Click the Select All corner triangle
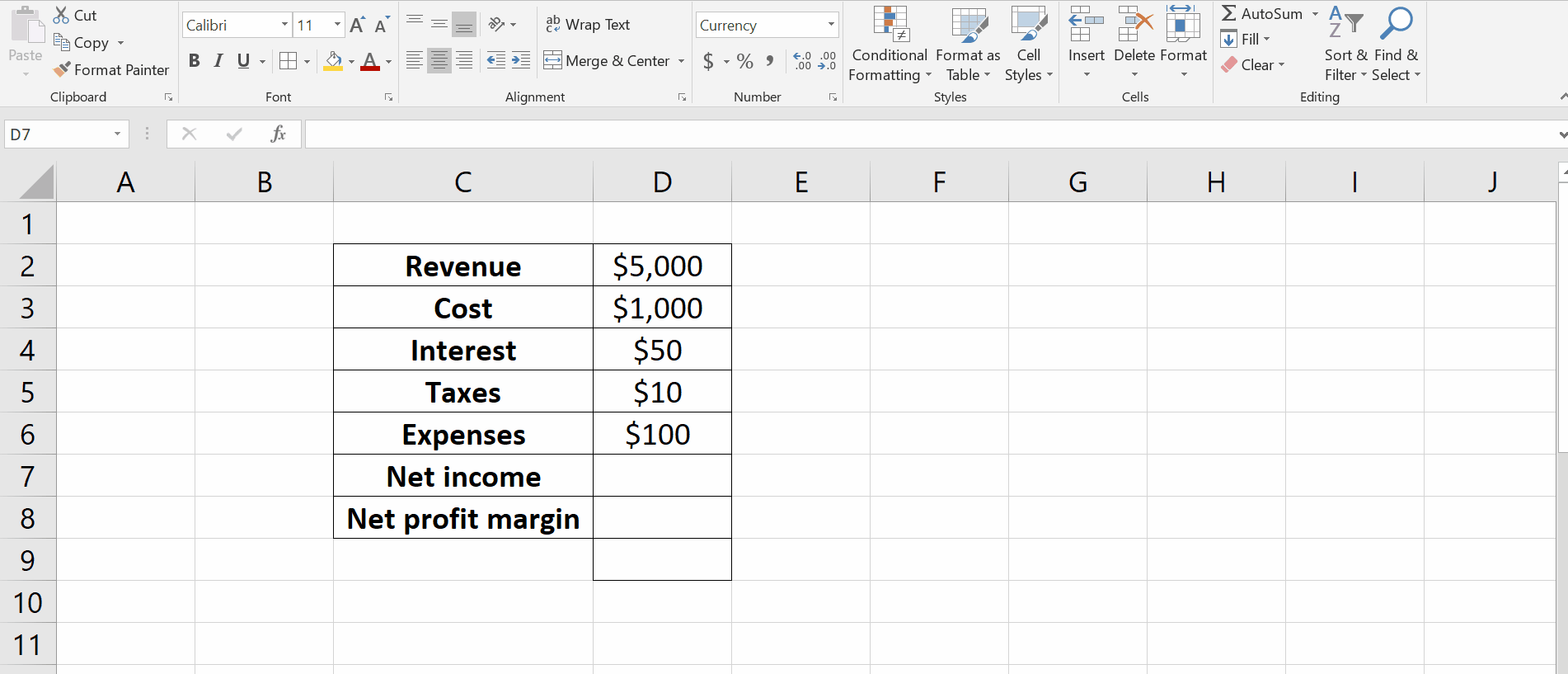Image resolution: width=1568 pixels, height=674 pixels. tap(36, 181)
